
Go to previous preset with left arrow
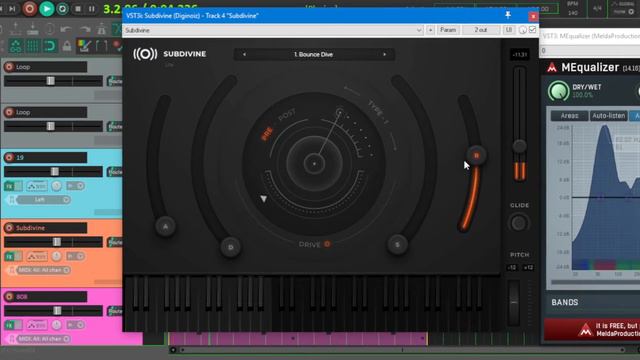[x=244, y=54]
